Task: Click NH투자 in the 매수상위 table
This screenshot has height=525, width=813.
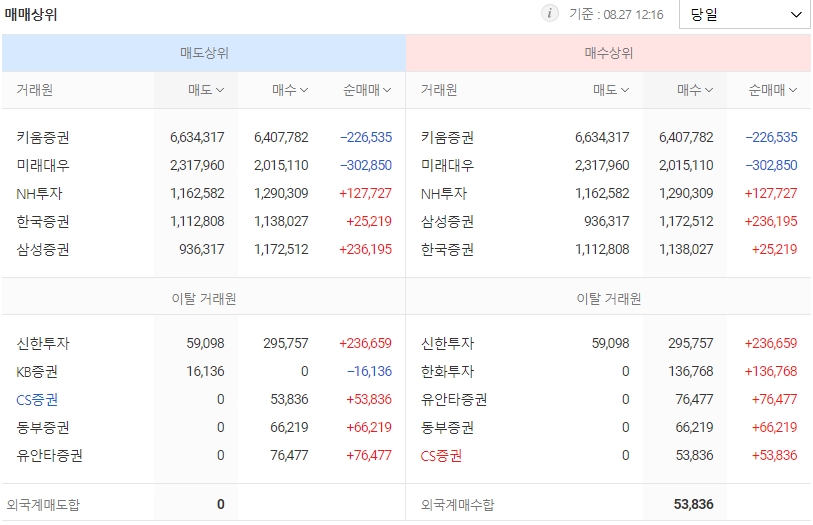Action: 444,193
